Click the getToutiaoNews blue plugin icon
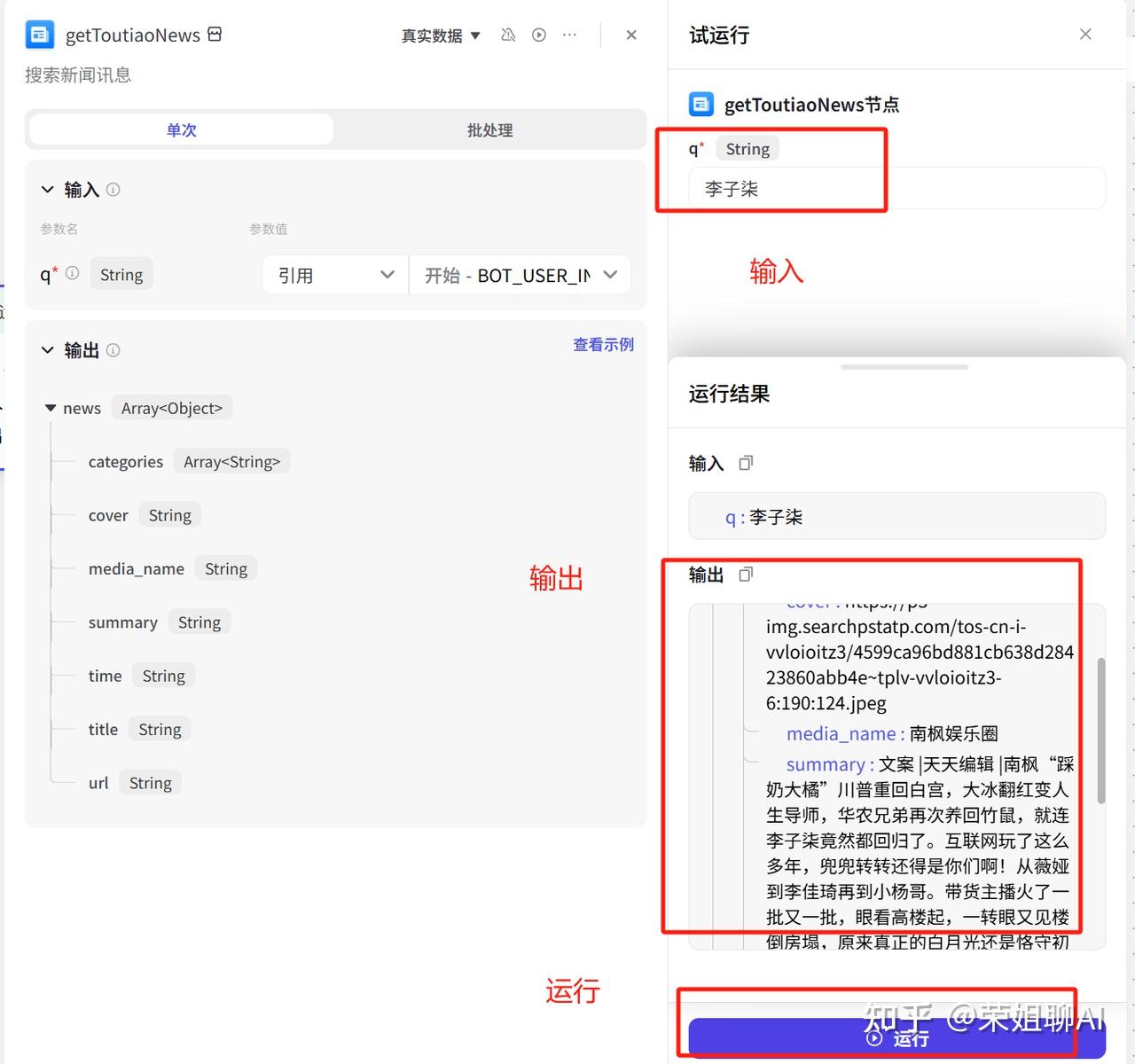The height and width of the screenshot is (1064, 1135). [38, 35]
